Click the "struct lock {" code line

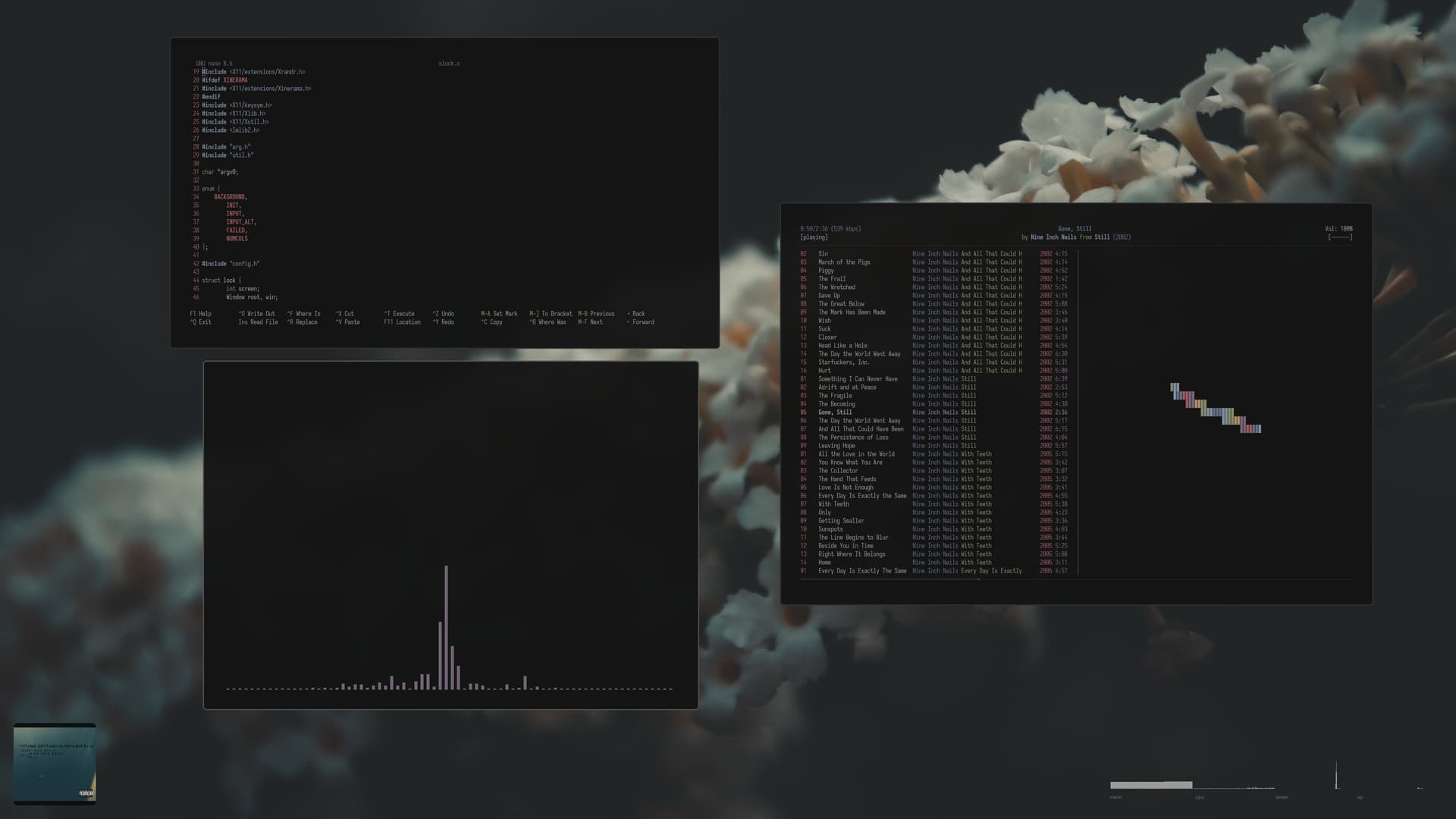(x=221, y=281)
